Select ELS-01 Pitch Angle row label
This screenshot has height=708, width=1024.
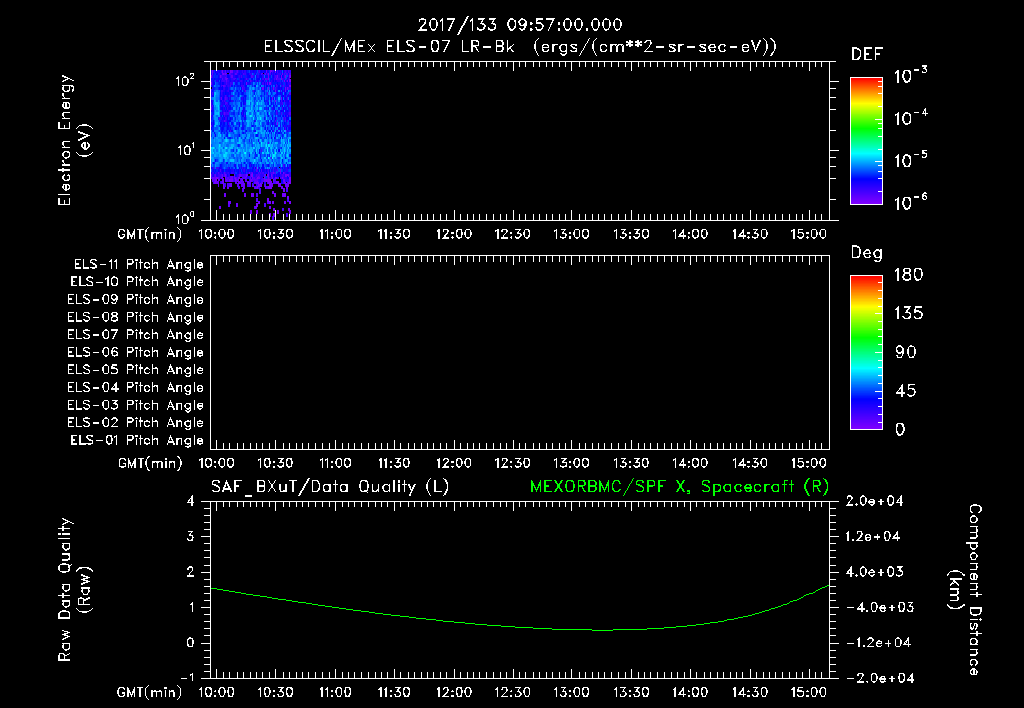[137, 440]
